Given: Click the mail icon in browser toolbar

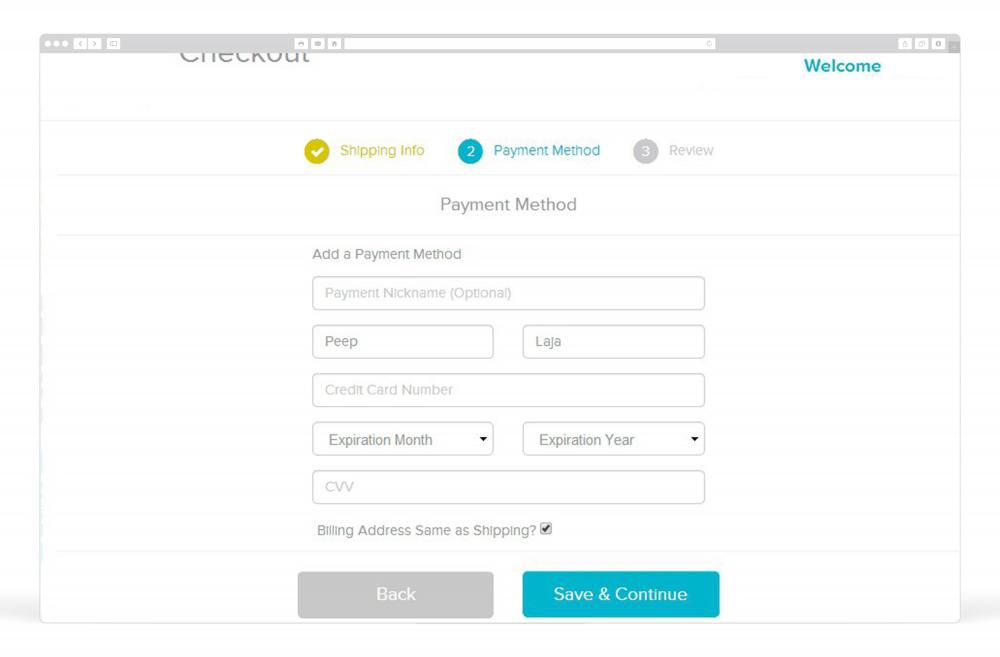Looking at the screenshot, I should click(318, 43).
